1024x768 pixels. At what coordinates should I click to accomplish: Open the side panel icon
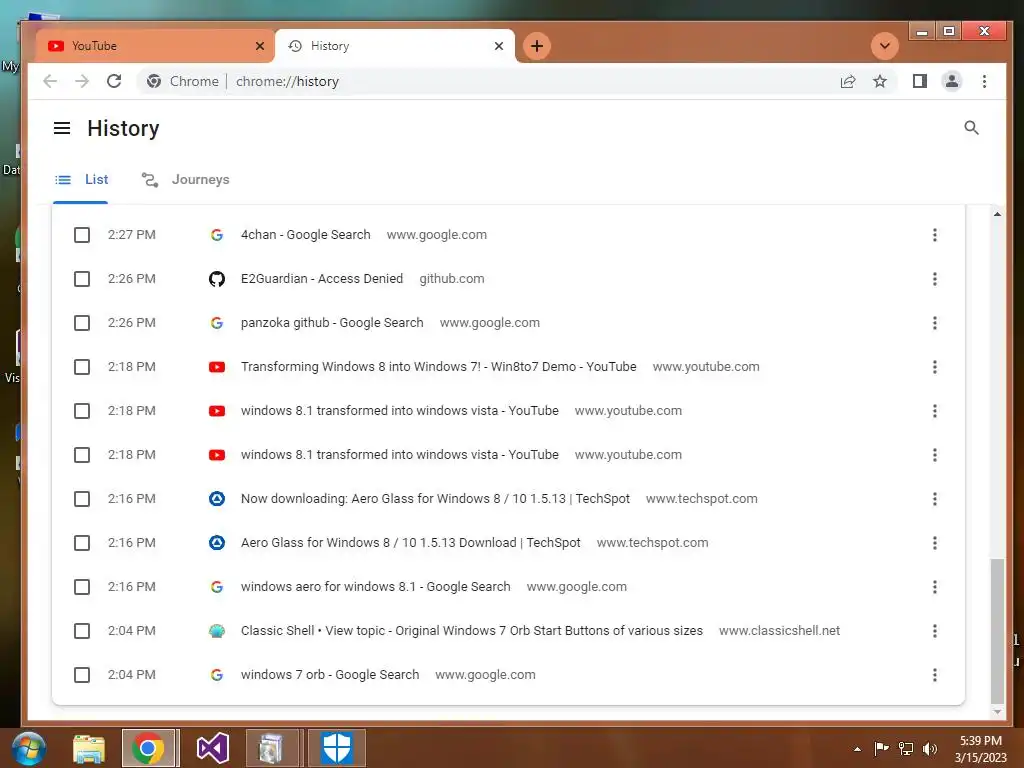(920, 81)
